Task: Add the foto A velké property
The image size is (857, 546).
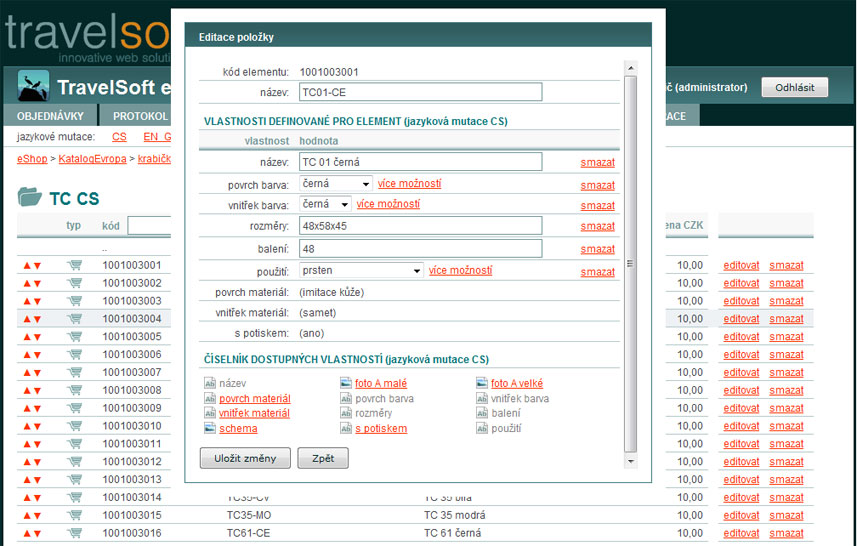Action: [517, 384]
